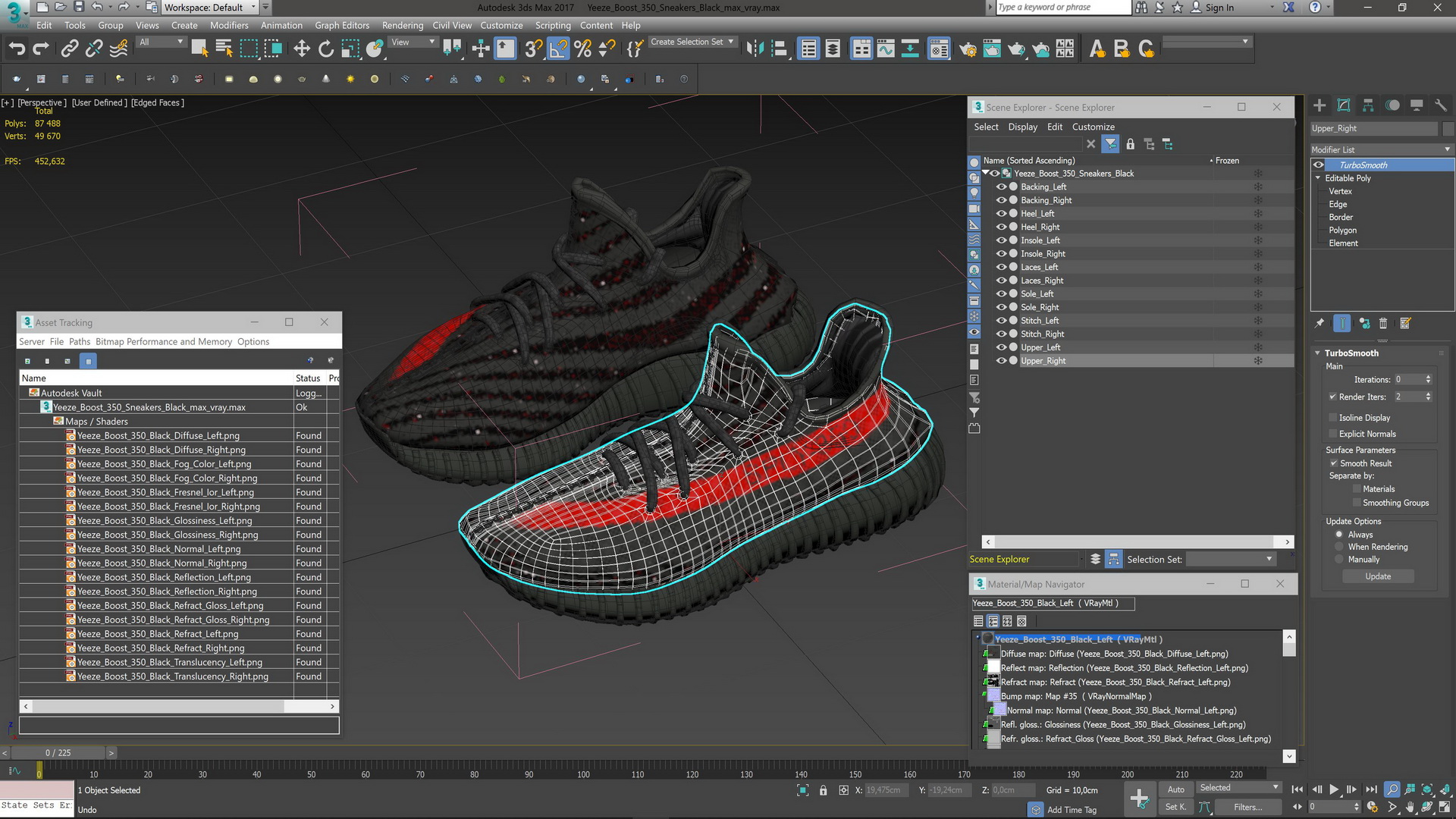1456x819 pixels.
Task: Open the Create Selection Set dropdown
Action: (x=692, y=42)
